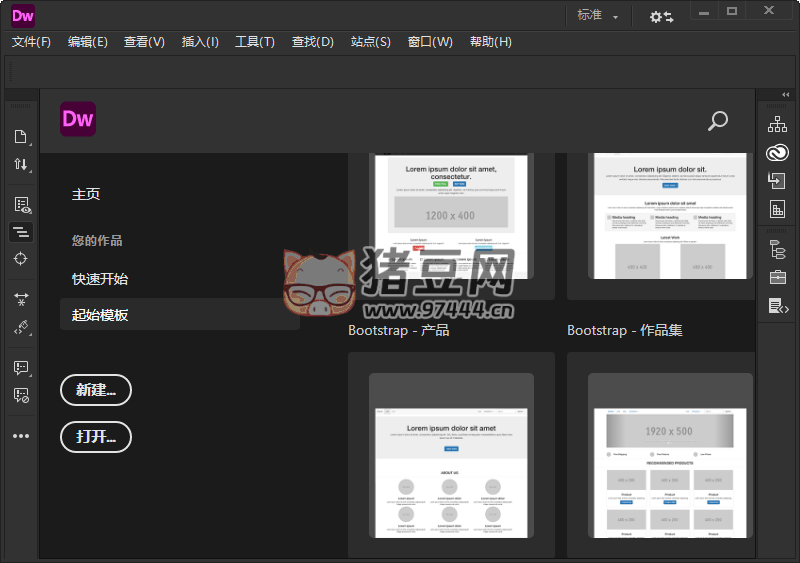Click the sync settings gear icon
The width and height of the screenshot is (800, 563).
click(661, 17)
